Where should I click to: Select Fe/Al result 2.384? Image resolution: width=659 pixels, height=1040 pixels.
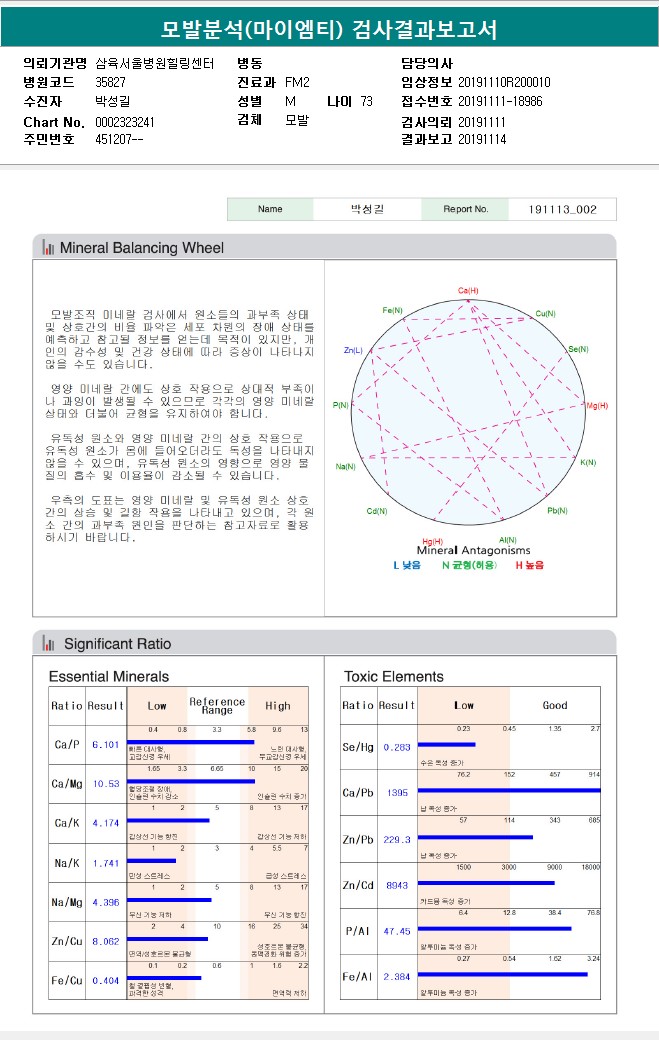397,976
